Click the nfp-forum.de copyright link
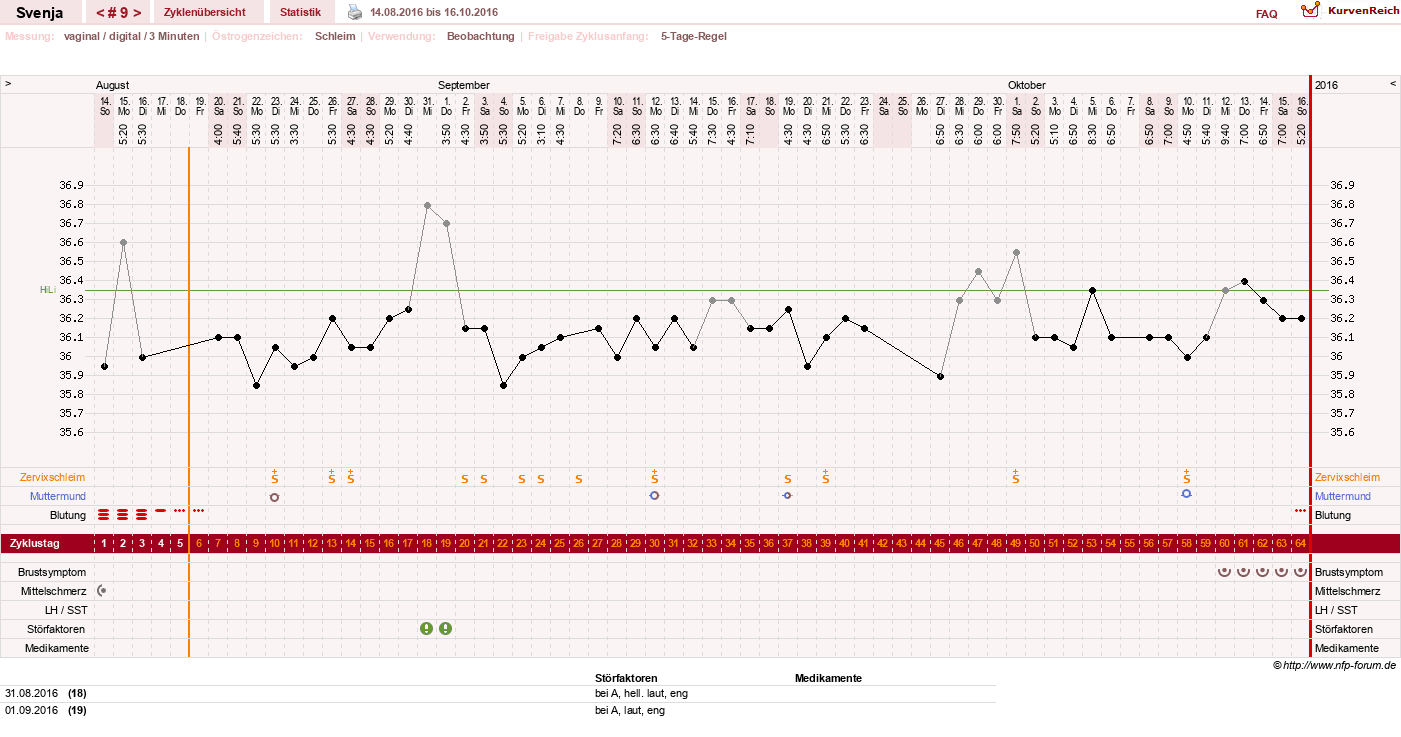 point(1334,665)
